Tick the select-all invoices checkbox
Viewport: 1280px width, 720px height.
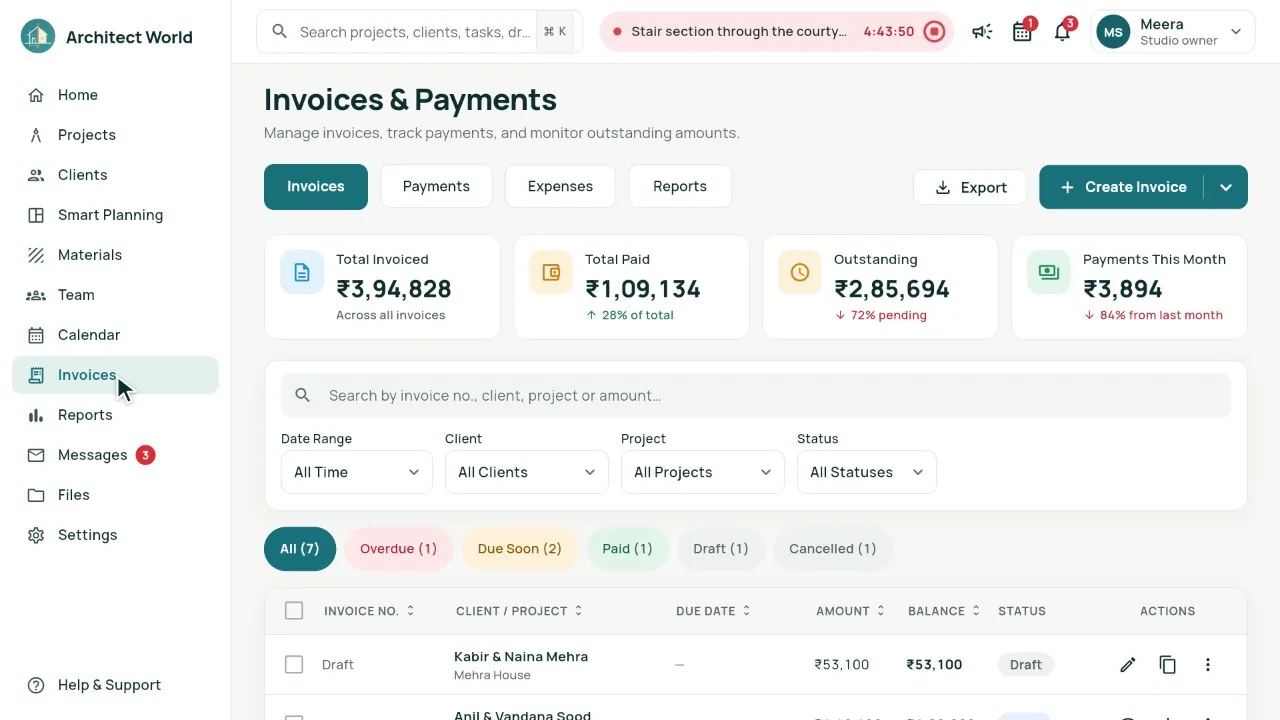(x=294, y=611)
